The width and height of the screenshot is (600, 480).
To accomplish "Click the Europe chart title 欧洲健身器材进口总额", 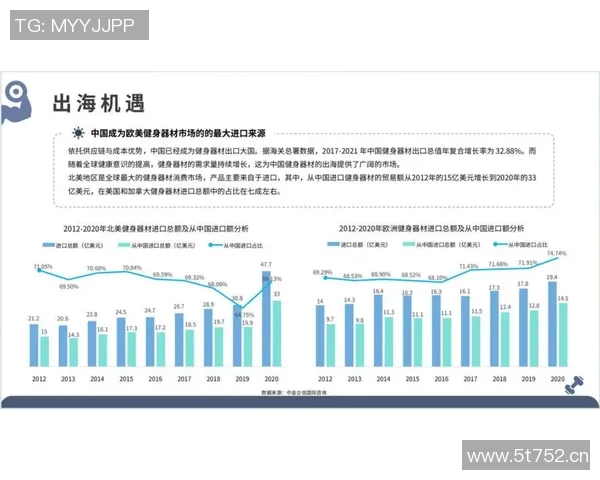I will pos(432,229).
